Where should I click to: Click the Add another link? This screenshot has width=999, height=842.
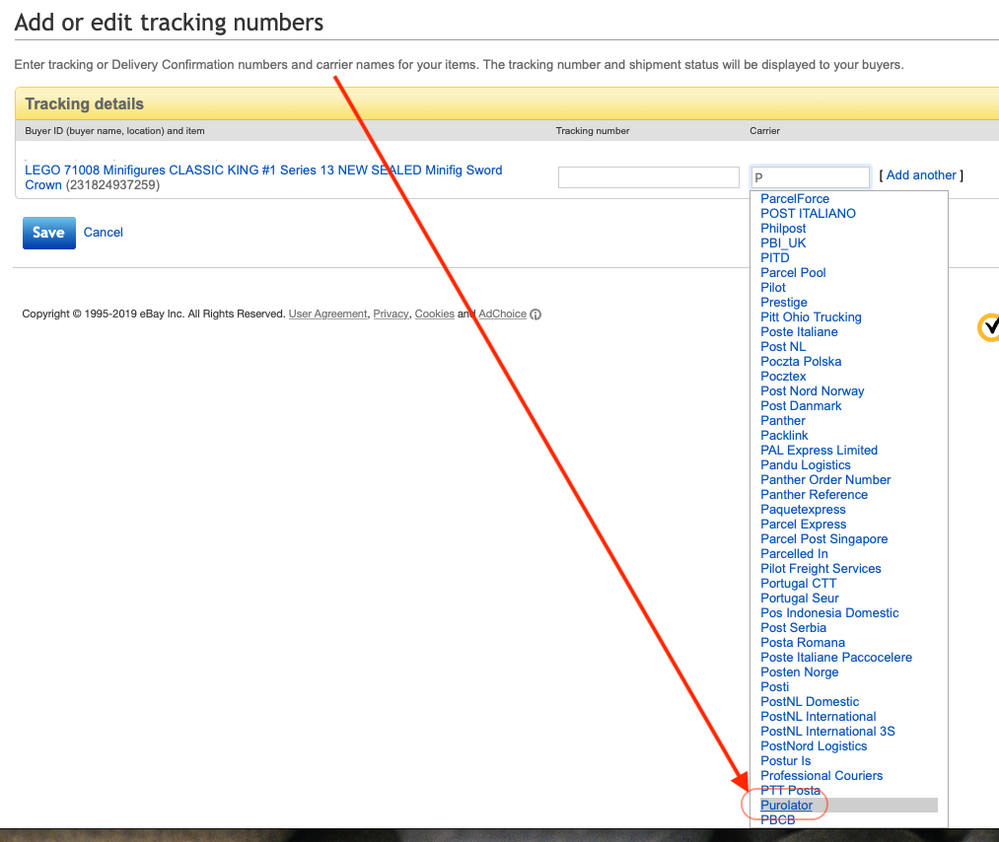[x=921, y=175]
